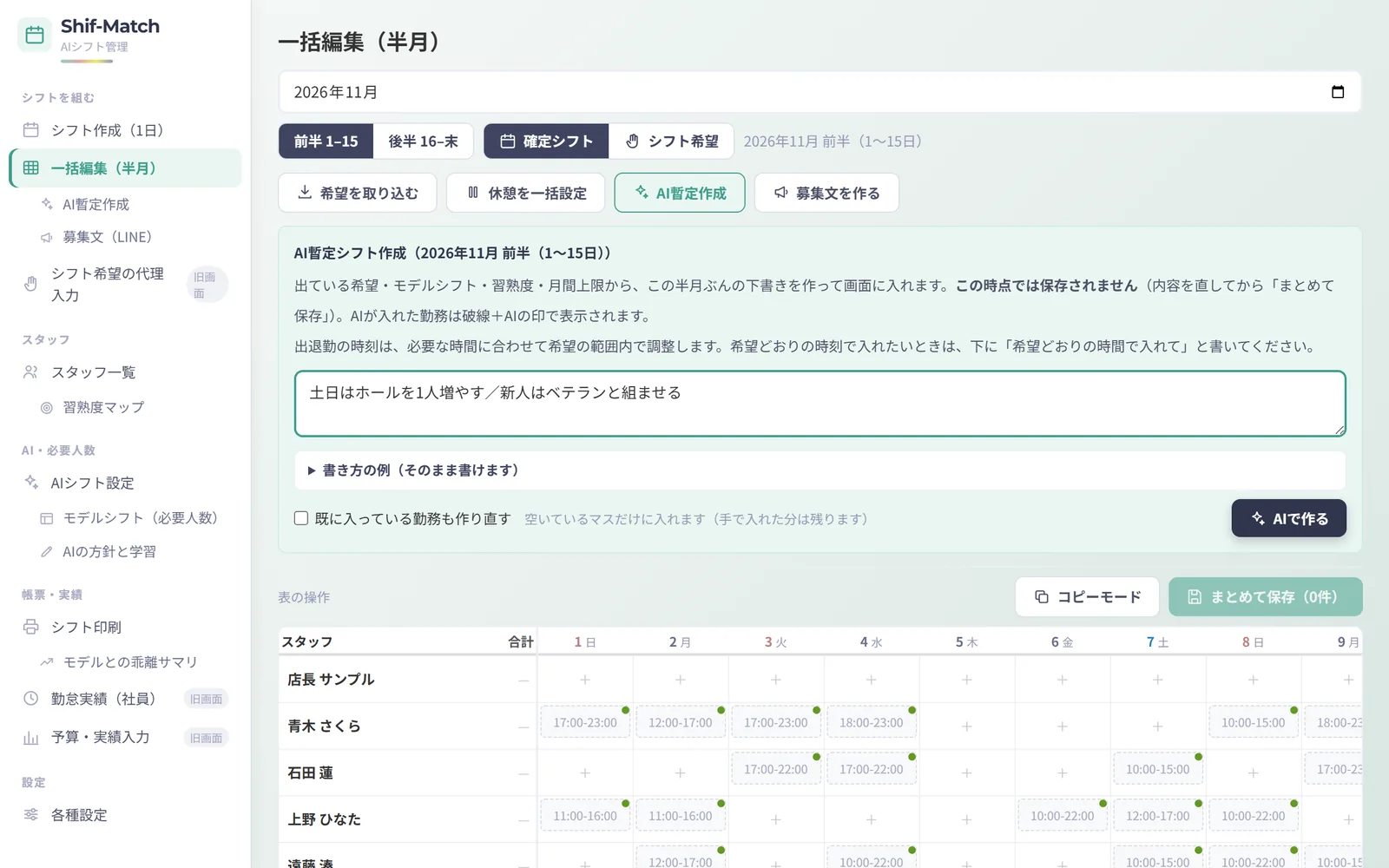Click the 募集文を作る button
Viewport: 1389px width, 868px height.
point(826,193)
